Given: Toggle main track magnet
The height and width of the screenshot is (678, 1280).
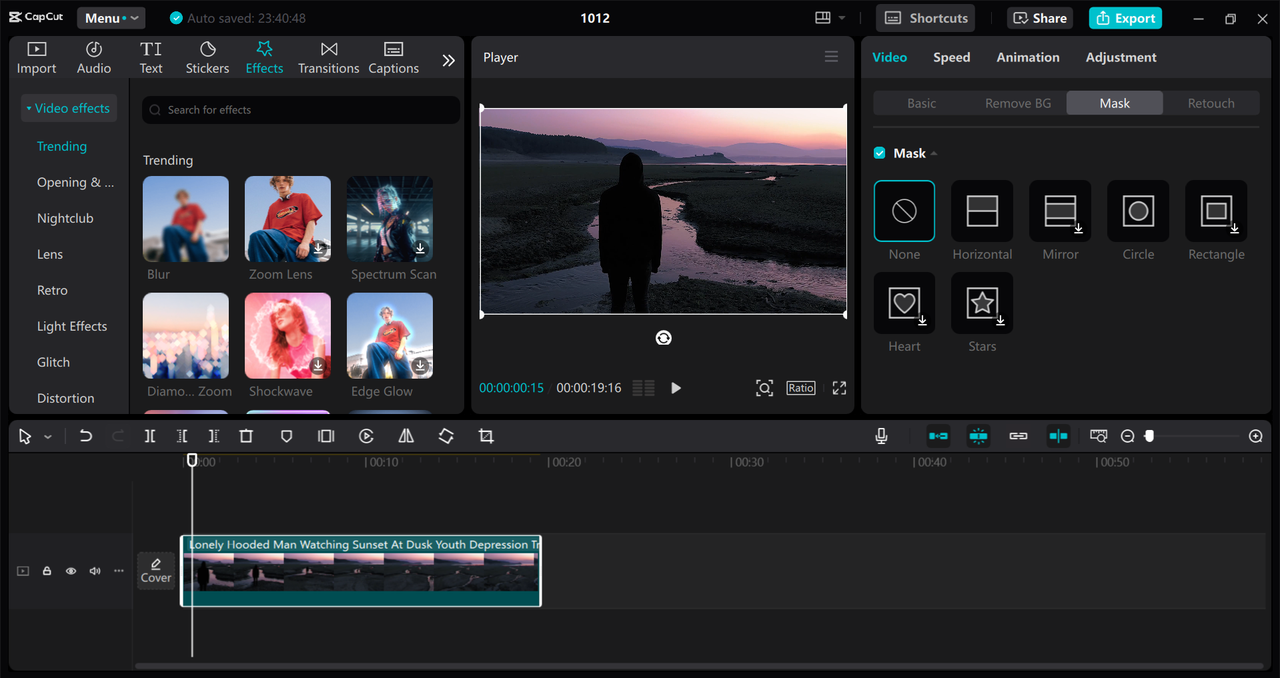Looking at the screenshot, I should [938, 436].
